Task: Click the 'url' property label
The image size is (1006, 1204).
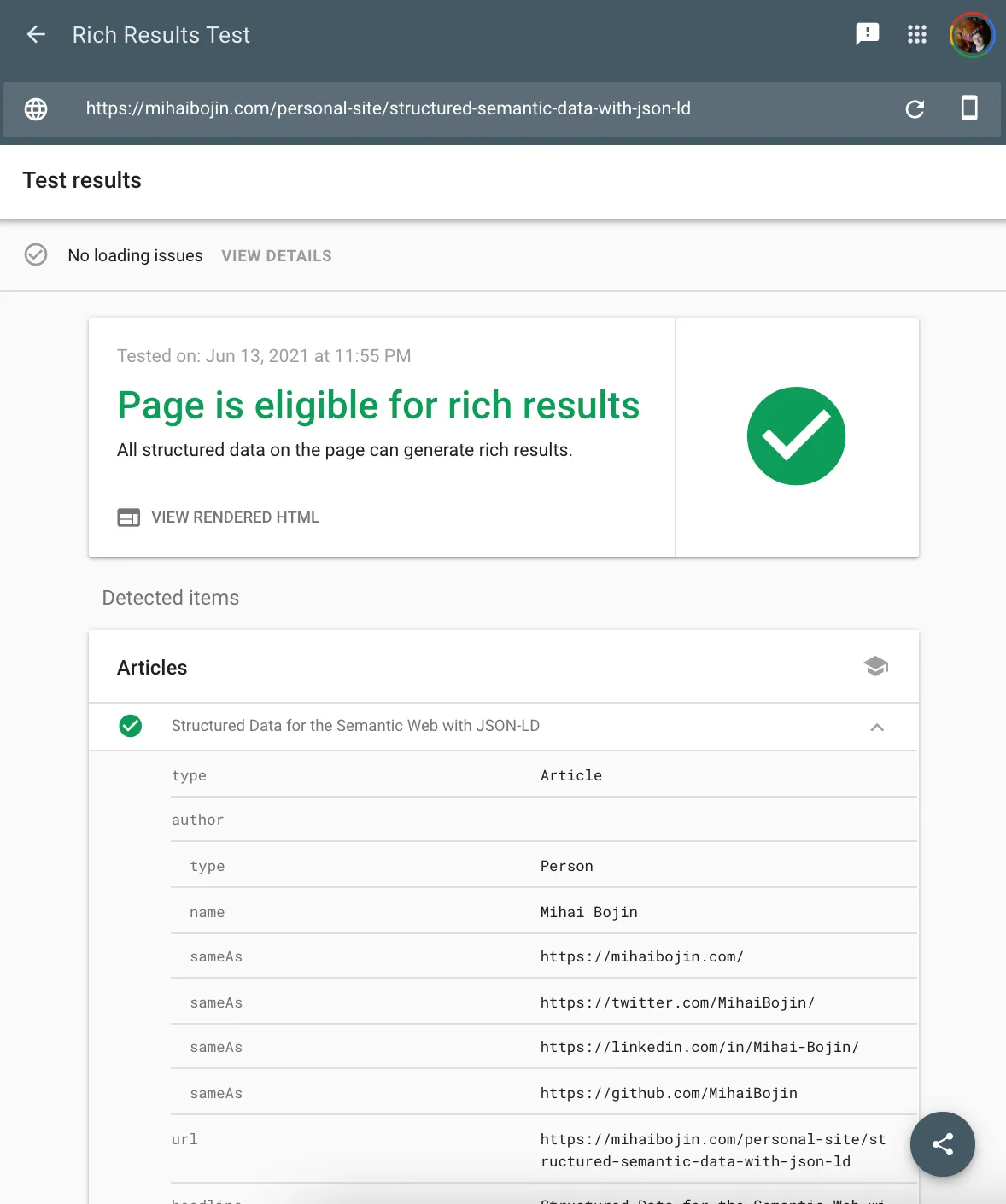Action: point(184,1139)
